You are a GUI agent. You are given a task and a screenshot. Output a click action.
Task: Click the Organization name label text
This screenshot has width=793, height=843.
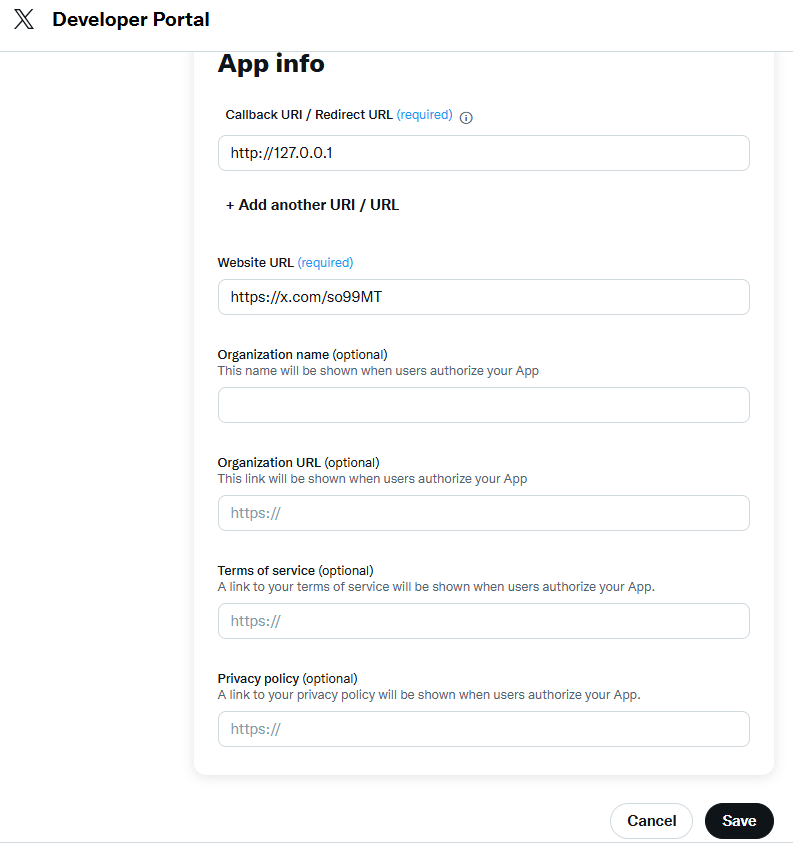pos(273,354)
